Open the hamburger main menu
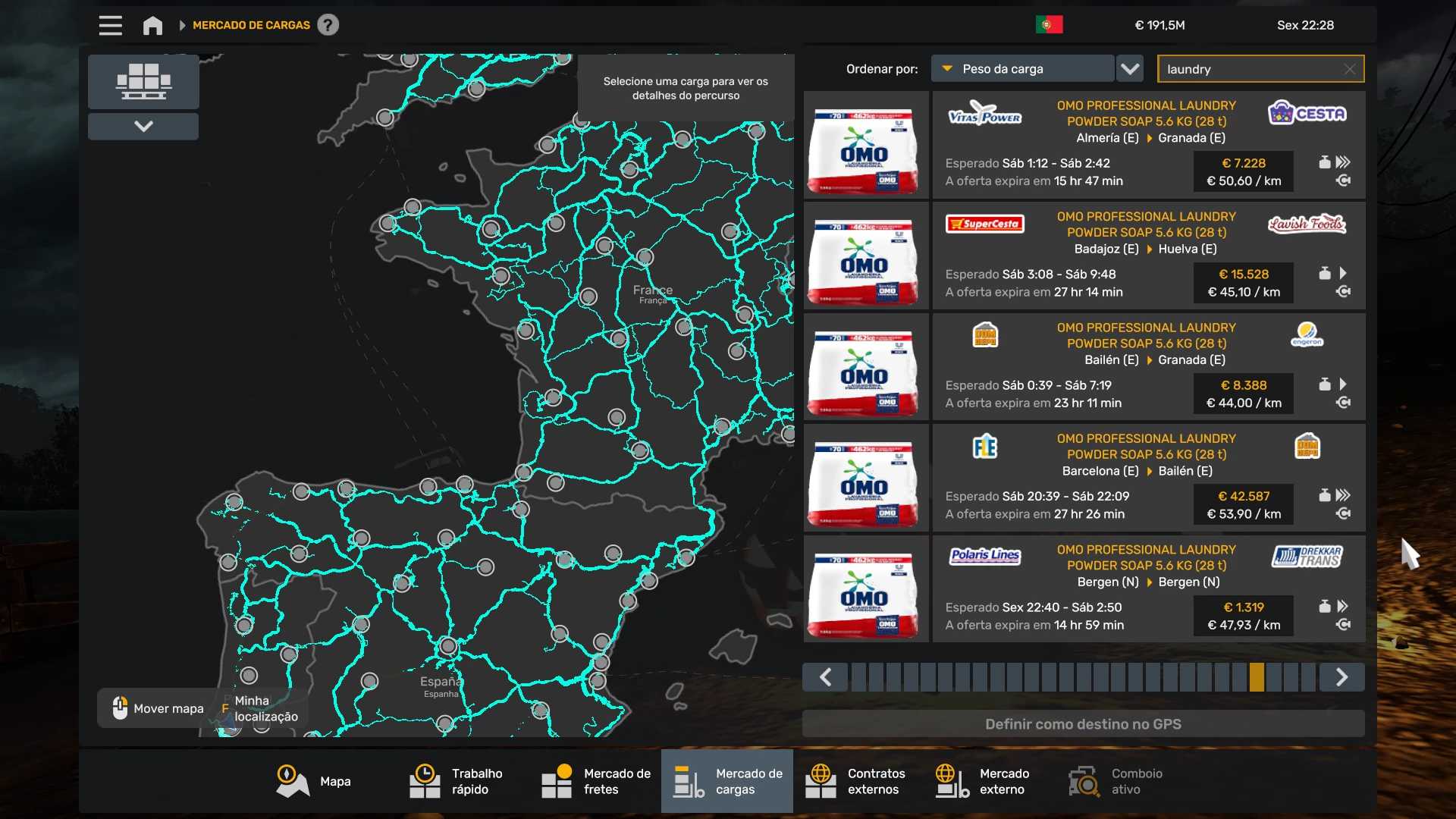The width and height of the screenshot is (1456, 819). click(111, 25)
